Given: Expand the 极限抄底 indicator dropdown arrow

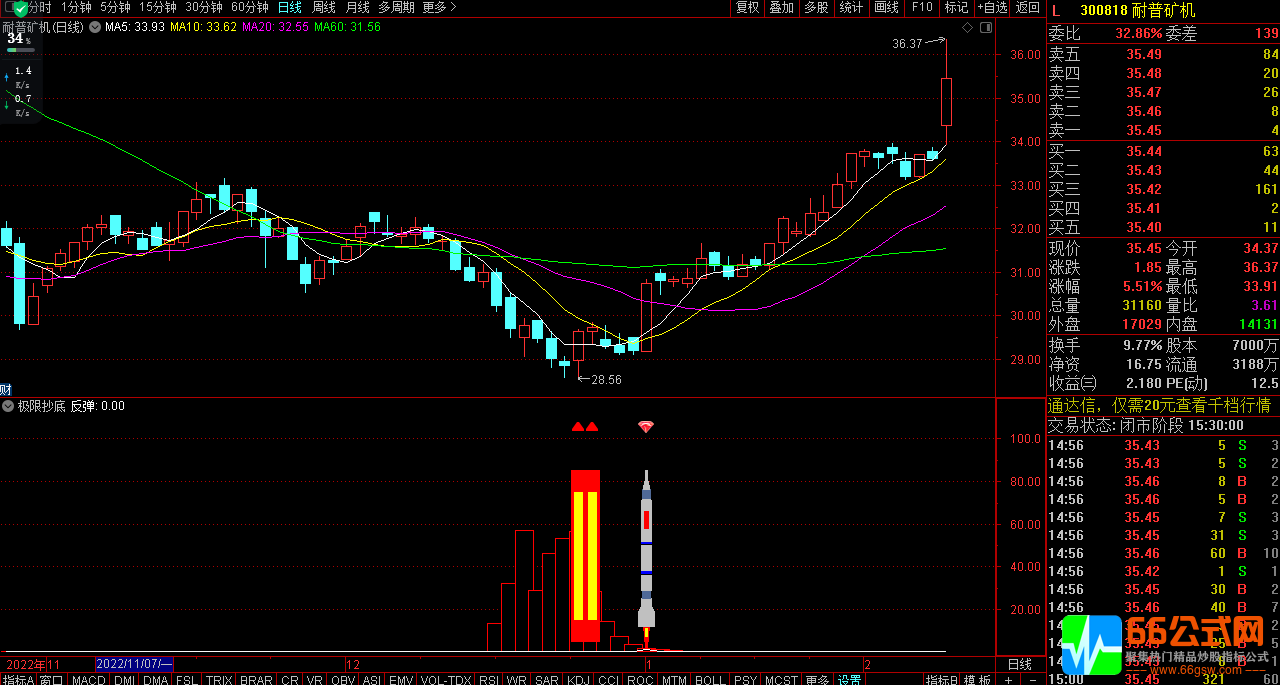Looking at the screenshot, I should tap(9, 407).
